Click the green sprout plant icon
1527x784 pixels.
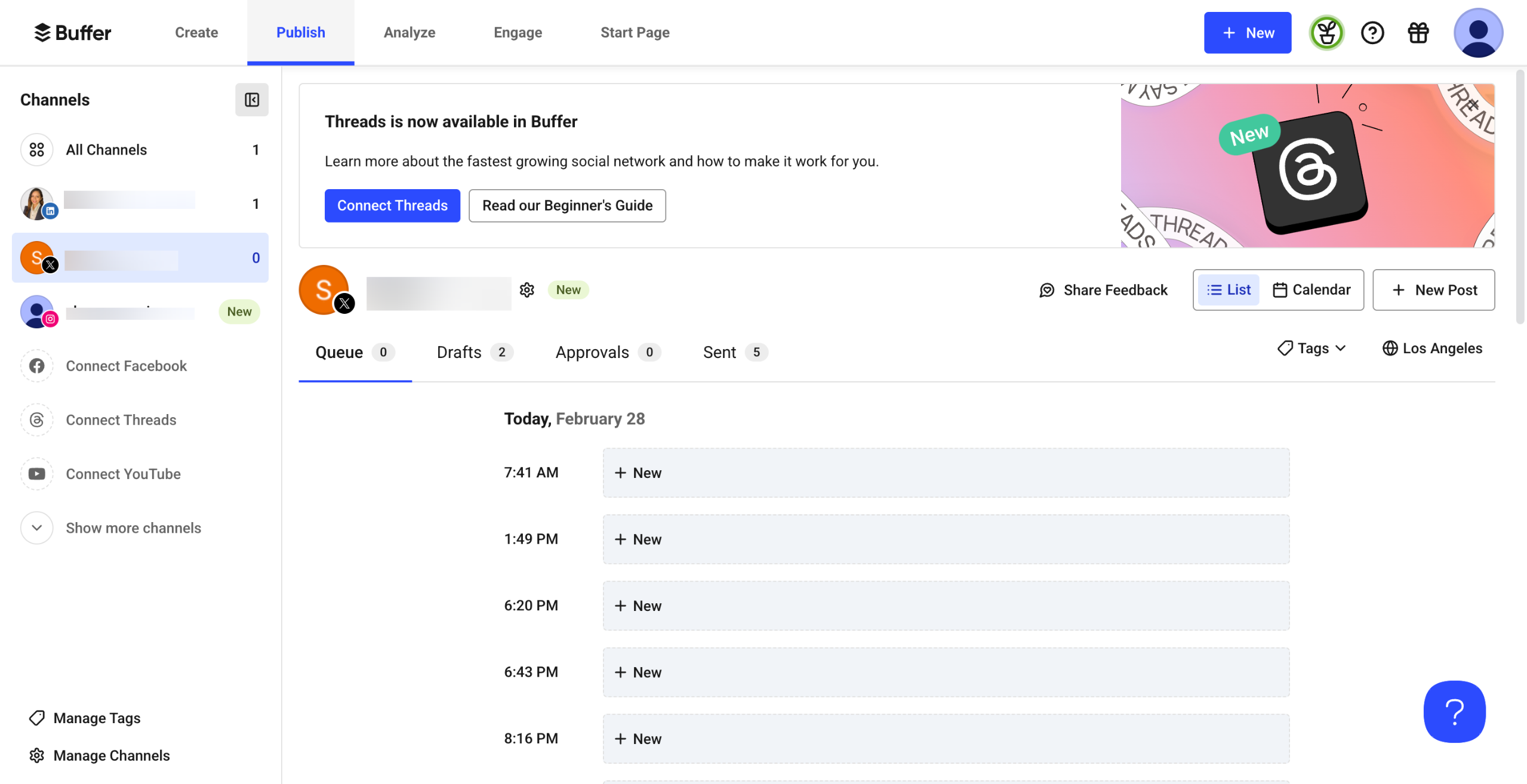coord(1326,33)
